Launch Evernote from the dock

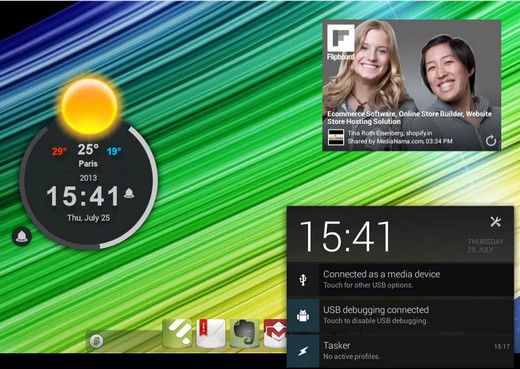pyautogui.click(x=245, y=333)
